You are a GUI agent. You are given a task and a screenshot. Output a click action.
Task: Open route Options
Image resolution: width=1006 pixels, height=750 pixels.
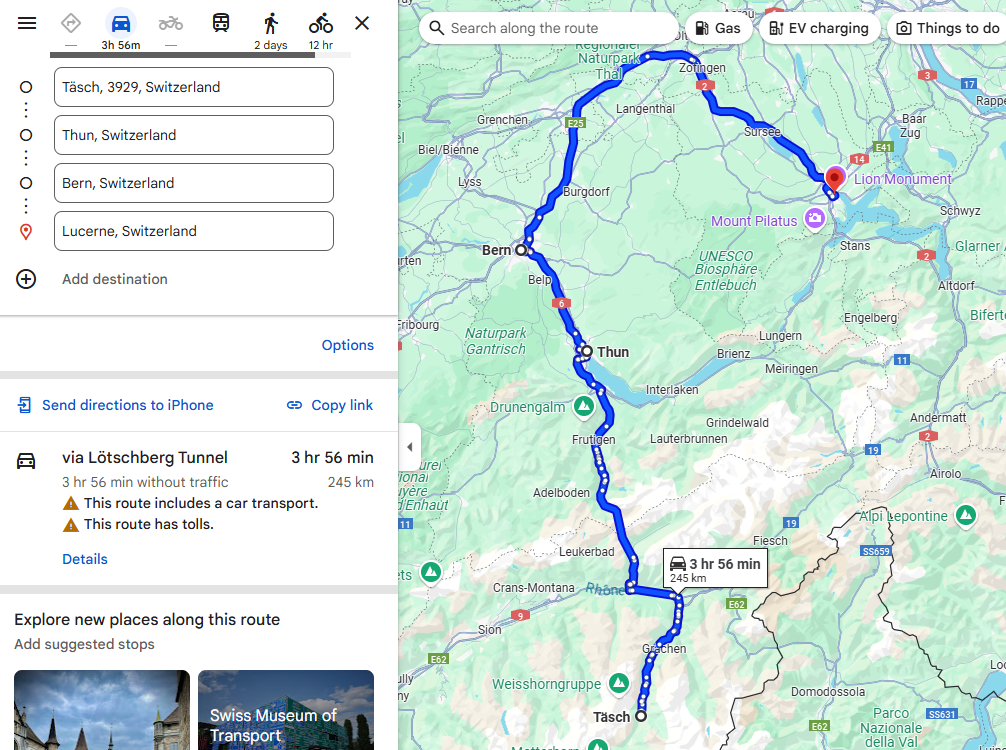348,345
